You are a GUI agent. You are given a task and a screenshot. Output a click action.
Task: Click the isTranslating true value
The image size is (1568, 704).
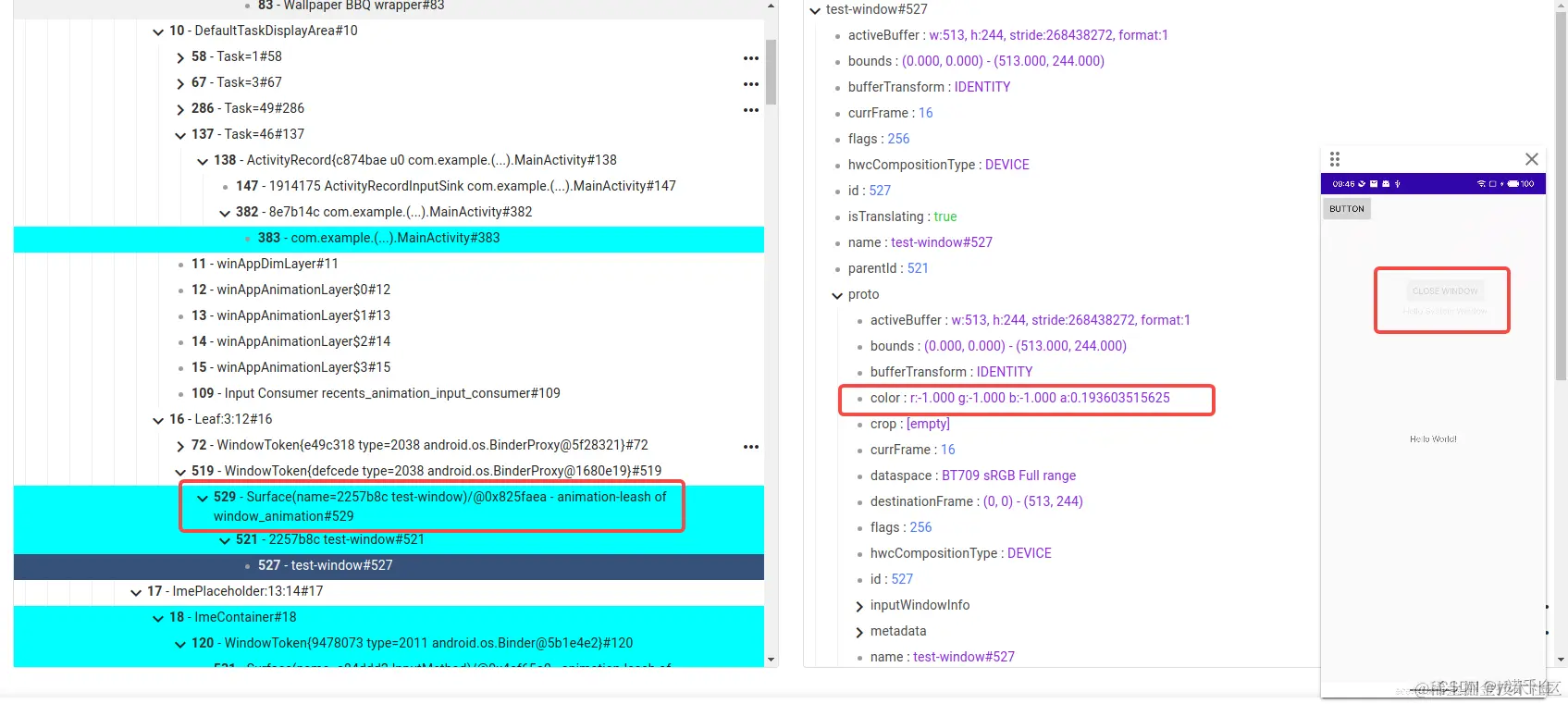945,216
